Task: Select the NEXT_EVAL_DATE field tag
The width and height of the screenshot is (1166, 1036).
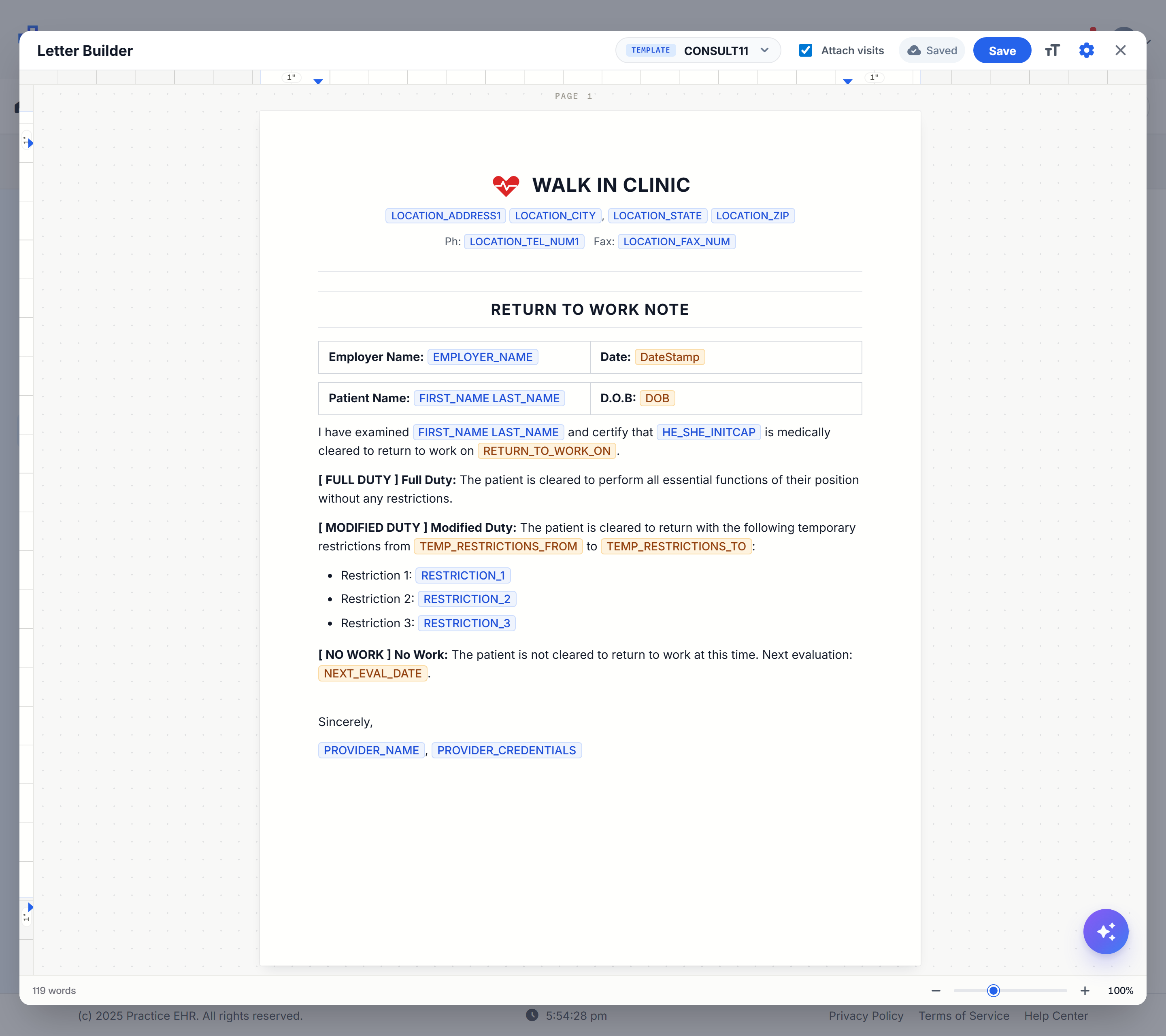Action: (372, 673)
